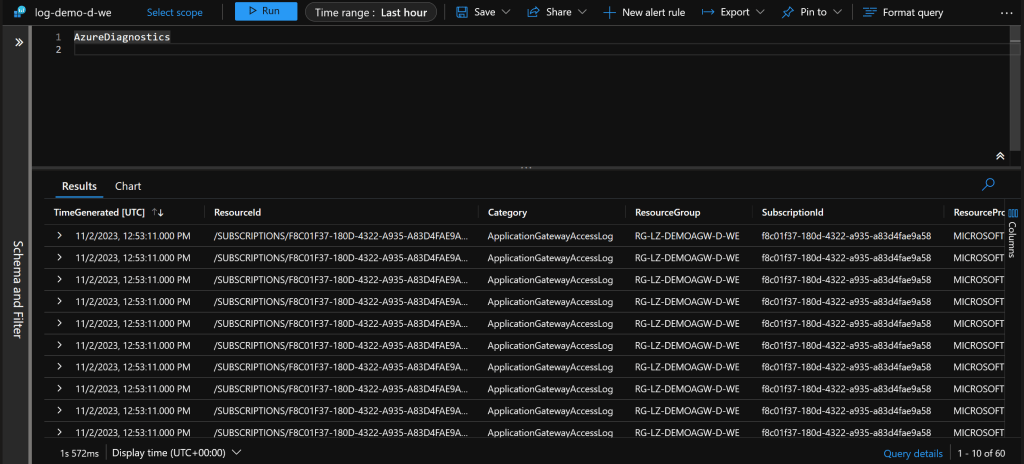Change Display time UTC dropdown
This screenshot has height=464, width=1024.
[x=176, y=453]
